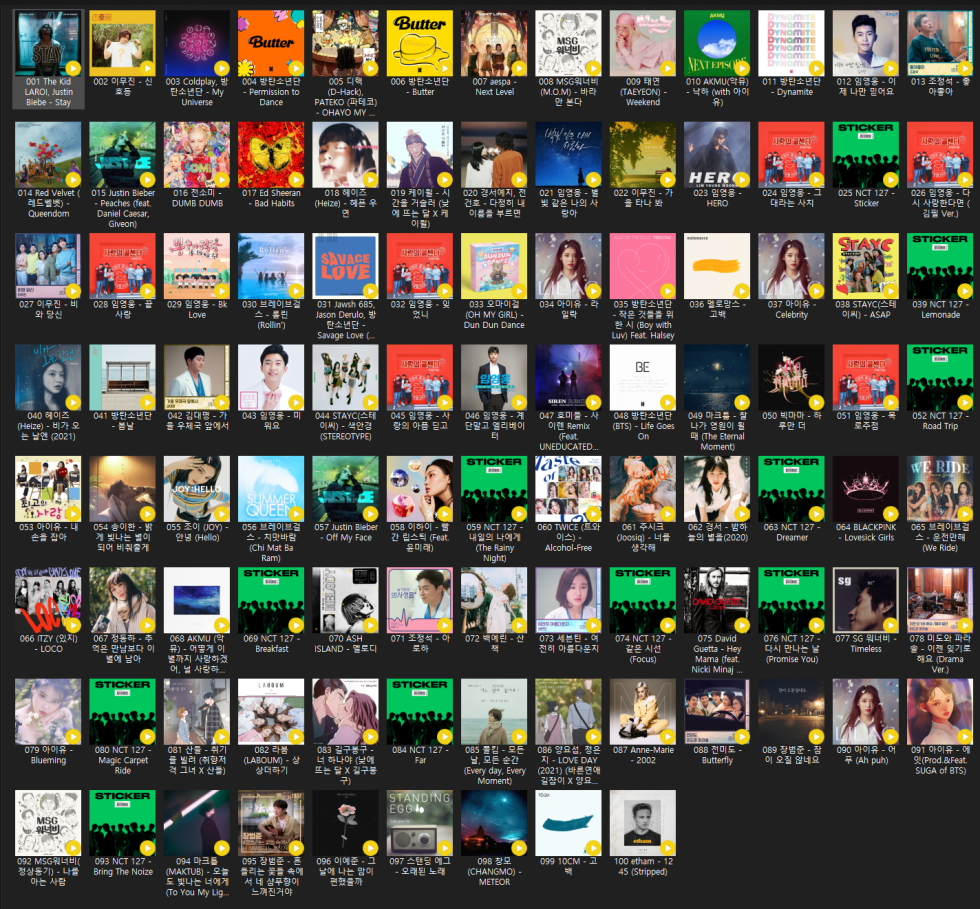Click play badge on 070 ASH ISLAND cover
This screenshot has width=980, height=909.
pyautogui.click(x=370, y=626)
